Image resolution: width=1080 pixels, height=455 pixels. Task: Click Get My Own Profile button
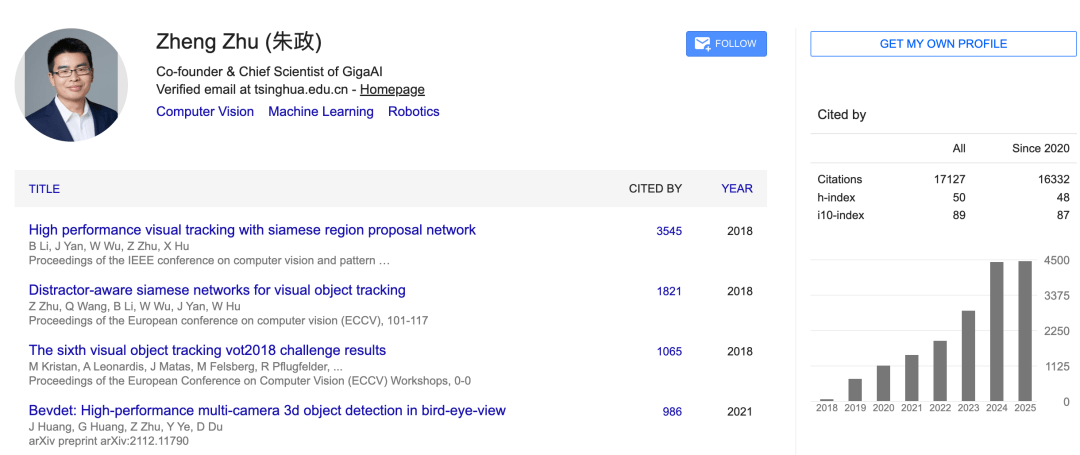[x=943, y=44]
